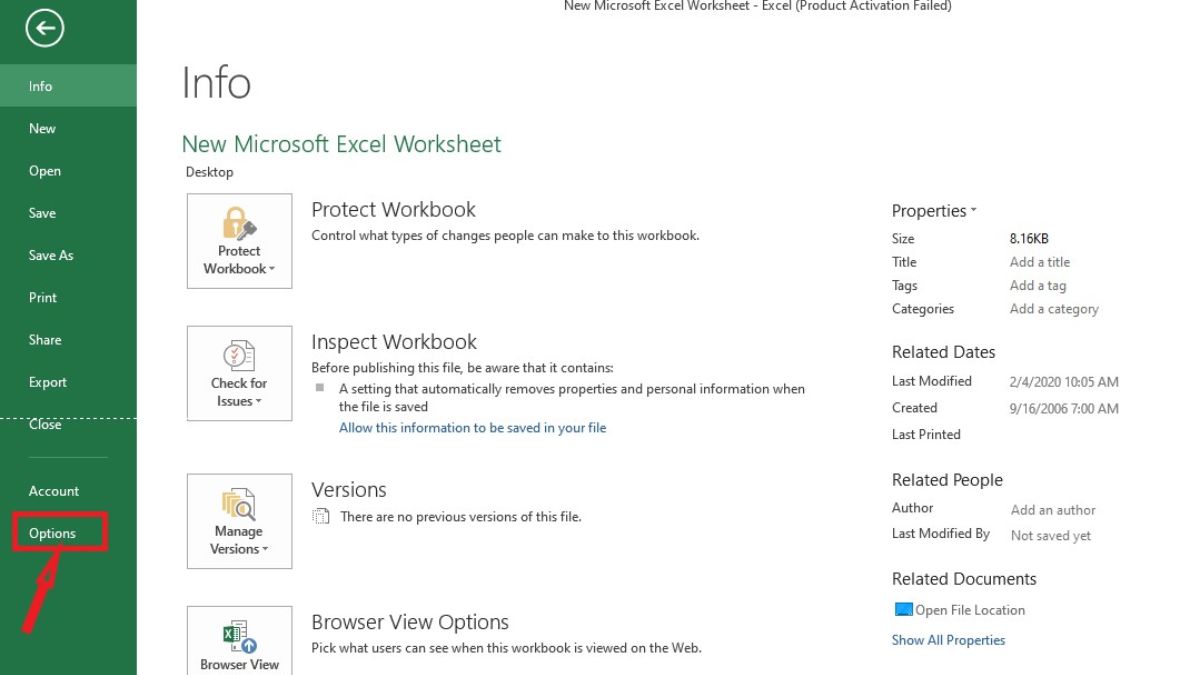Click the 'Not saved yet' text
This screenshot has width=1200, height=675.
(x=1051, y=536)
